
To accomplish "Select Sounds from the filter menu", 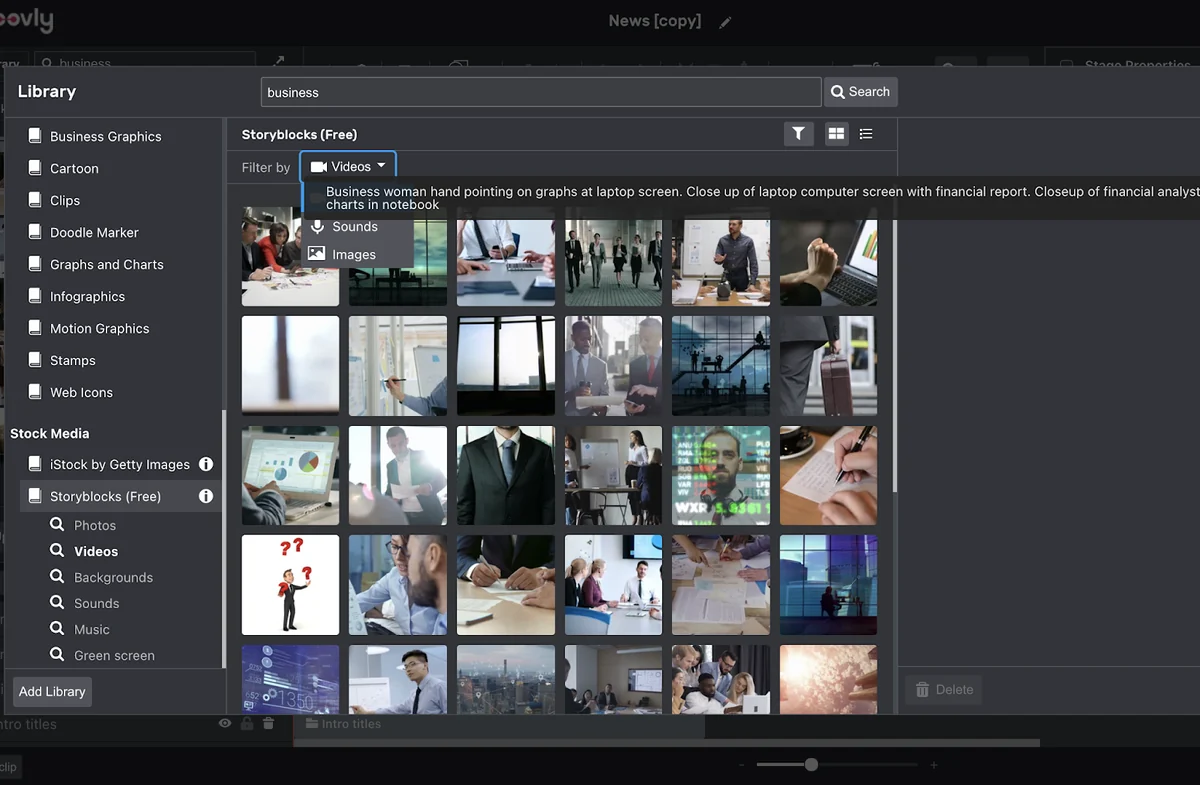I will tap(355, 227).
